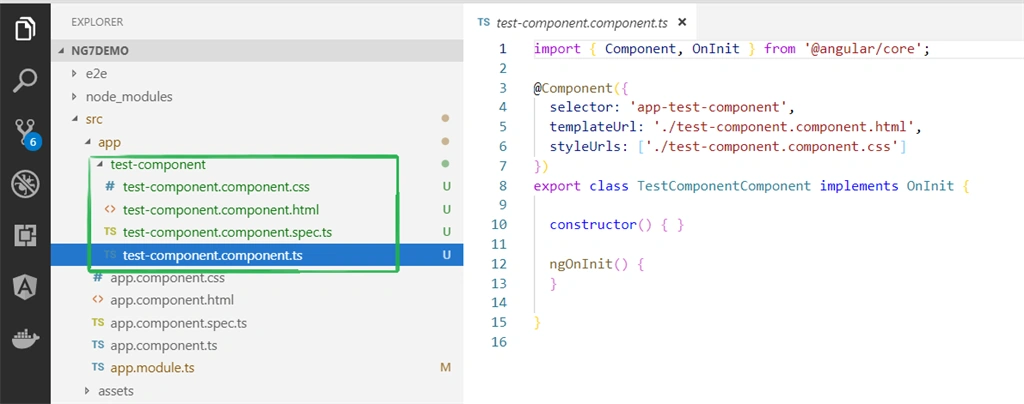This screenshot has width=1024, height=404.
Task: Click the constructor keyword in code
Action: click(592, 225)
